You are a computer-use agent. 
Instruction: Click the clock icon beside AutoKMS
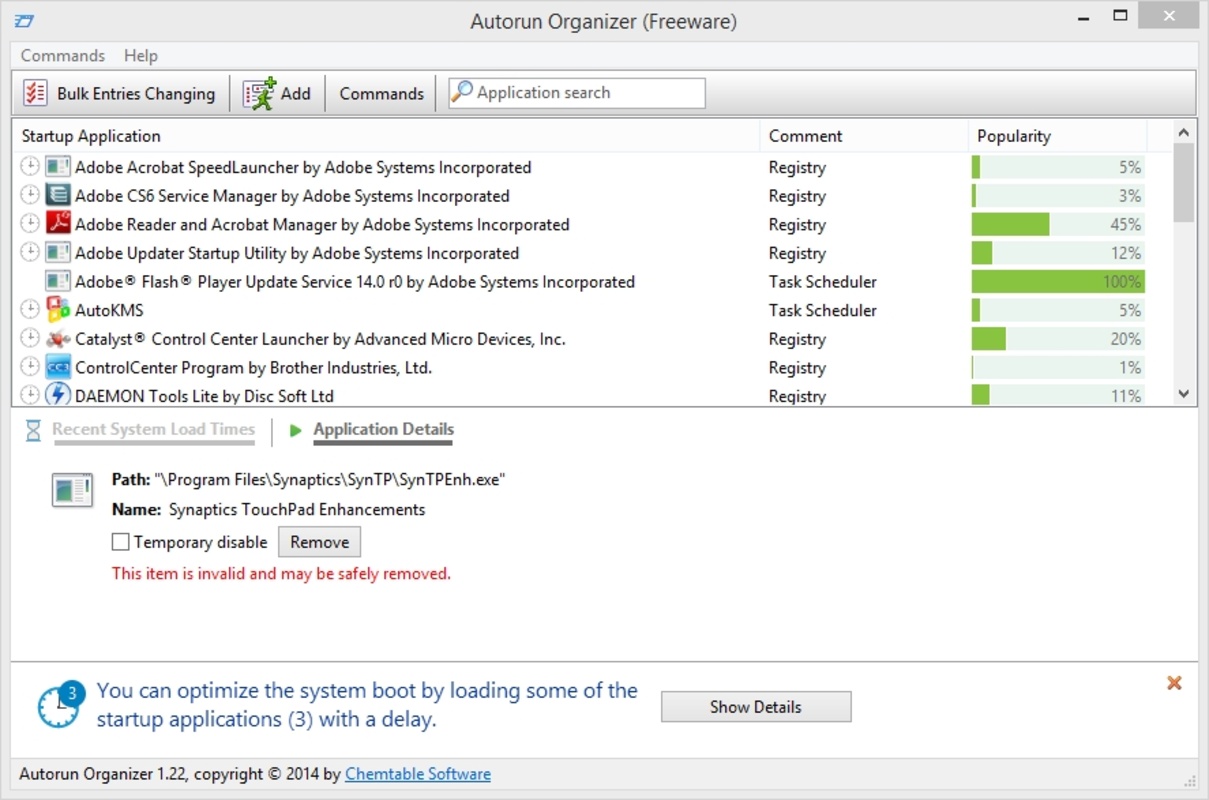coord(30,309)
